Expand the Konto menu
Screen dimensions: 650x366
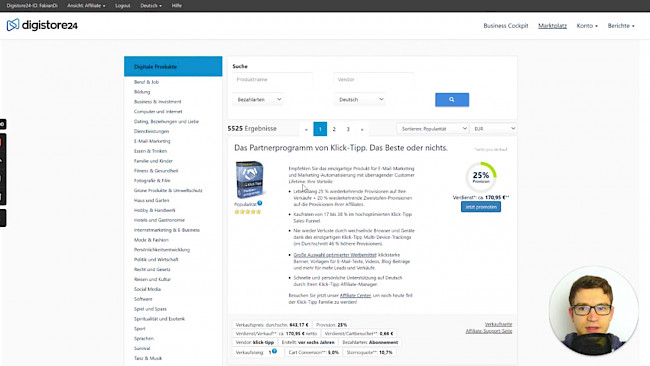click(587, 26)
